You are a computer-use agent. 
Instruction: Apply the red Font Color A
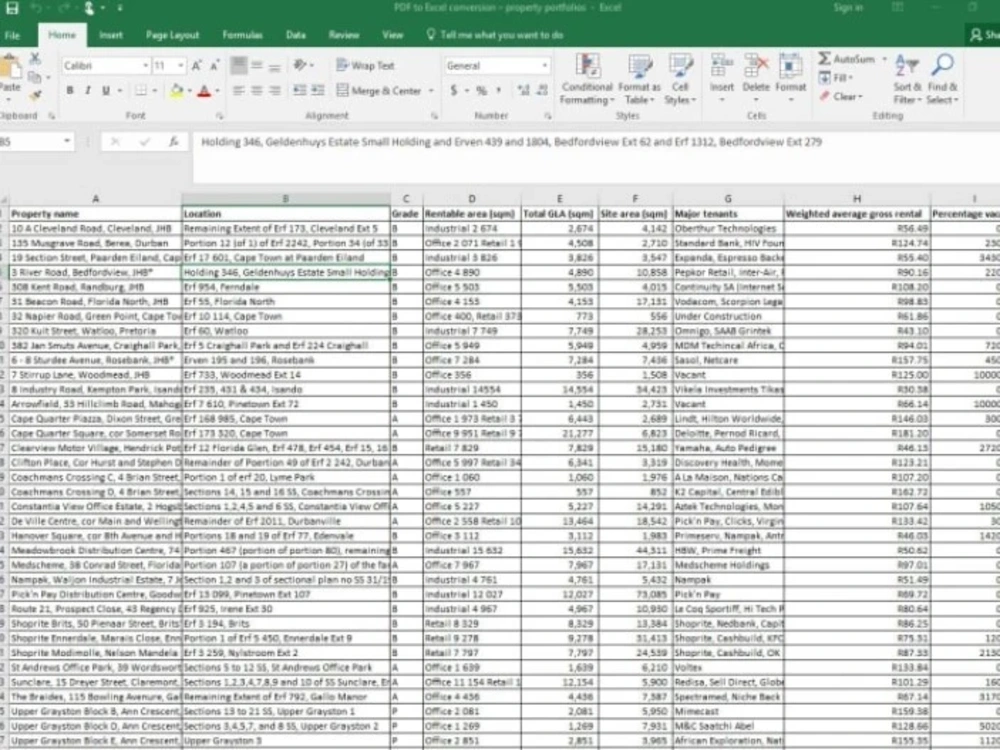204,91
